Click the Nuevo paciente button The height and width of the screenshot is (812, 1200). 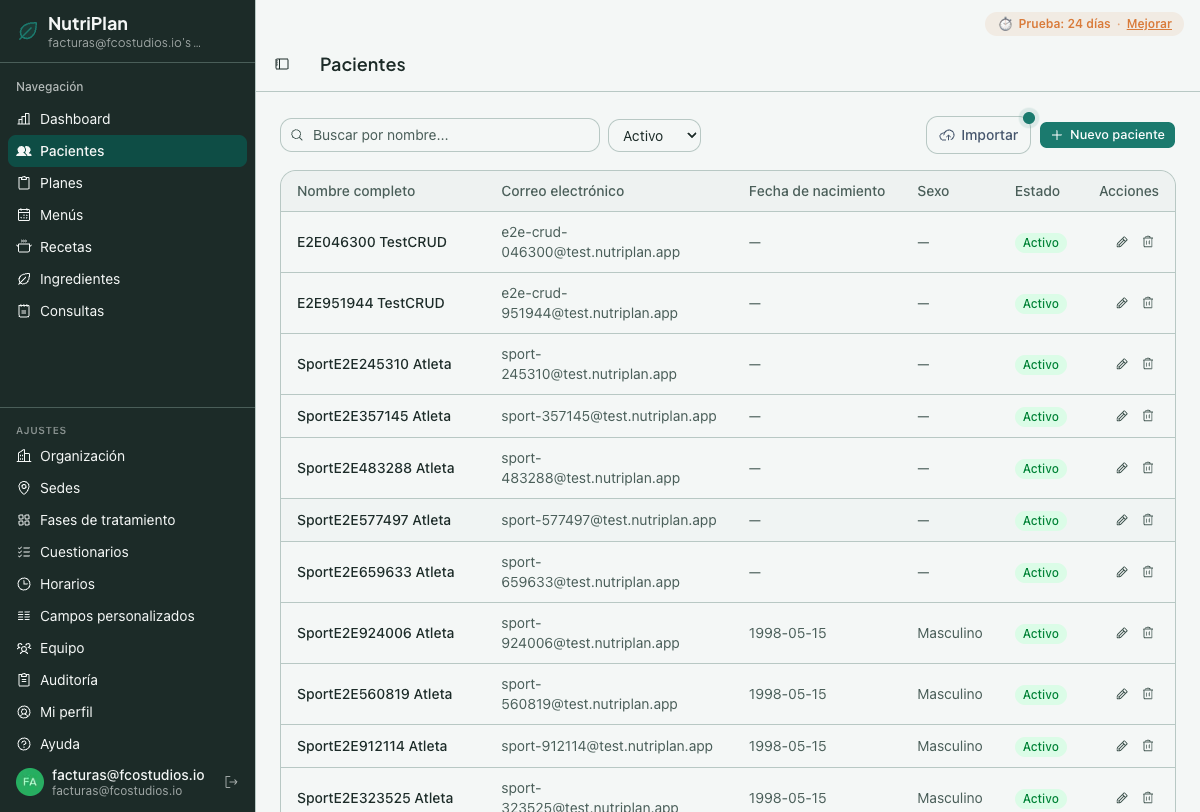pos(1107,135)
